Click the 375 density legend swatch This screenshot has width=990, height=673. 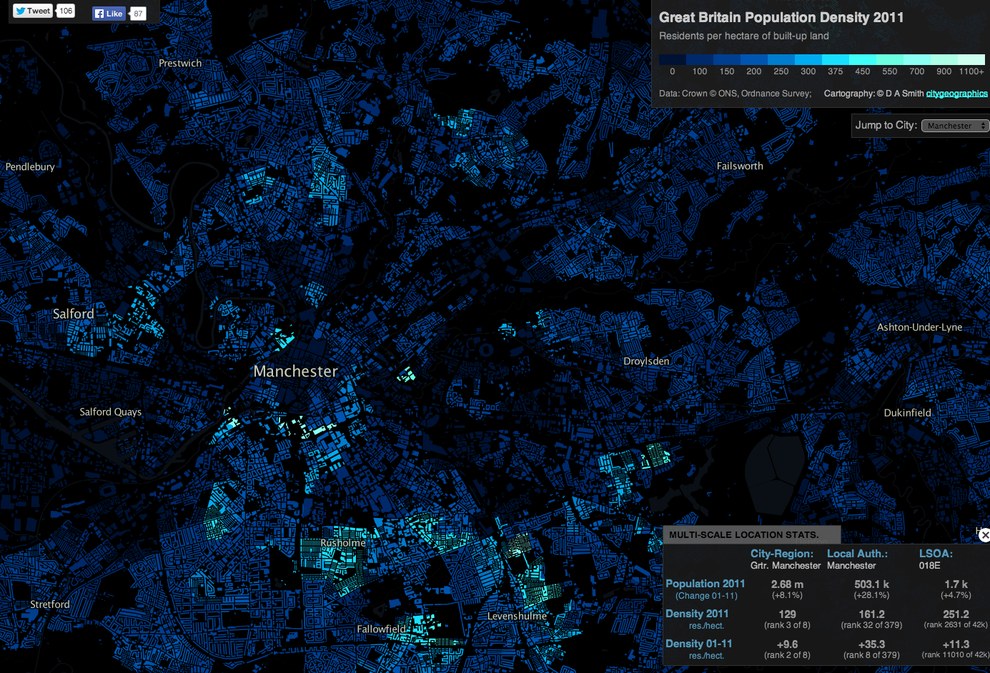click(835, 59)
